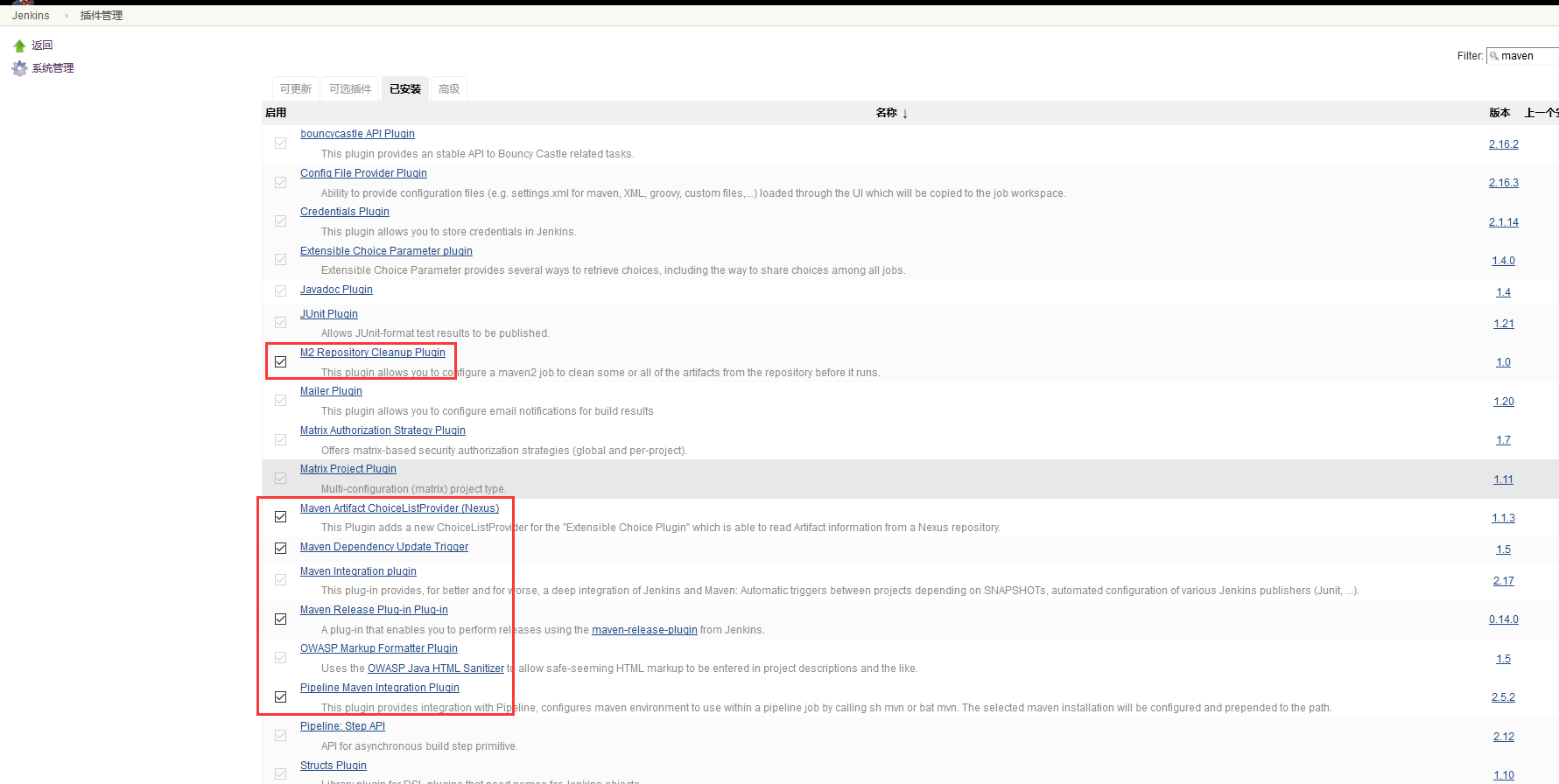The image size is (1559, 784).
Task: Click version 1.1.3 link
Action: pyautogui.click(x=1504, y=518)
